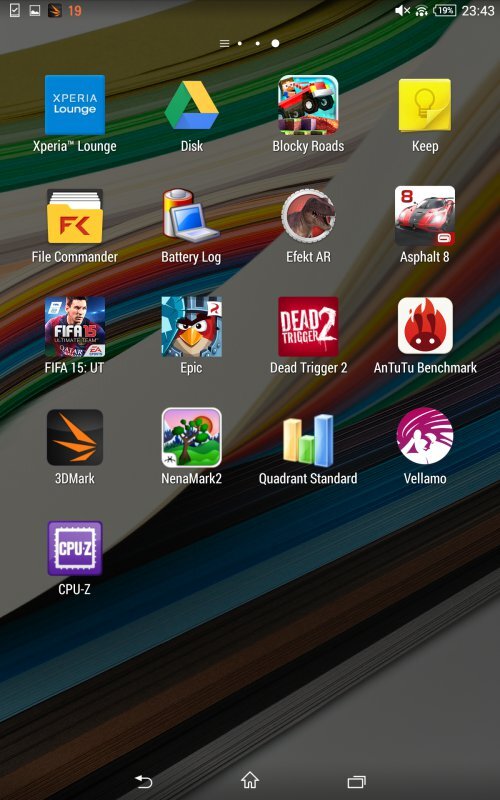
Task: Tap the Back navigation button
Action: click(143, 781)
